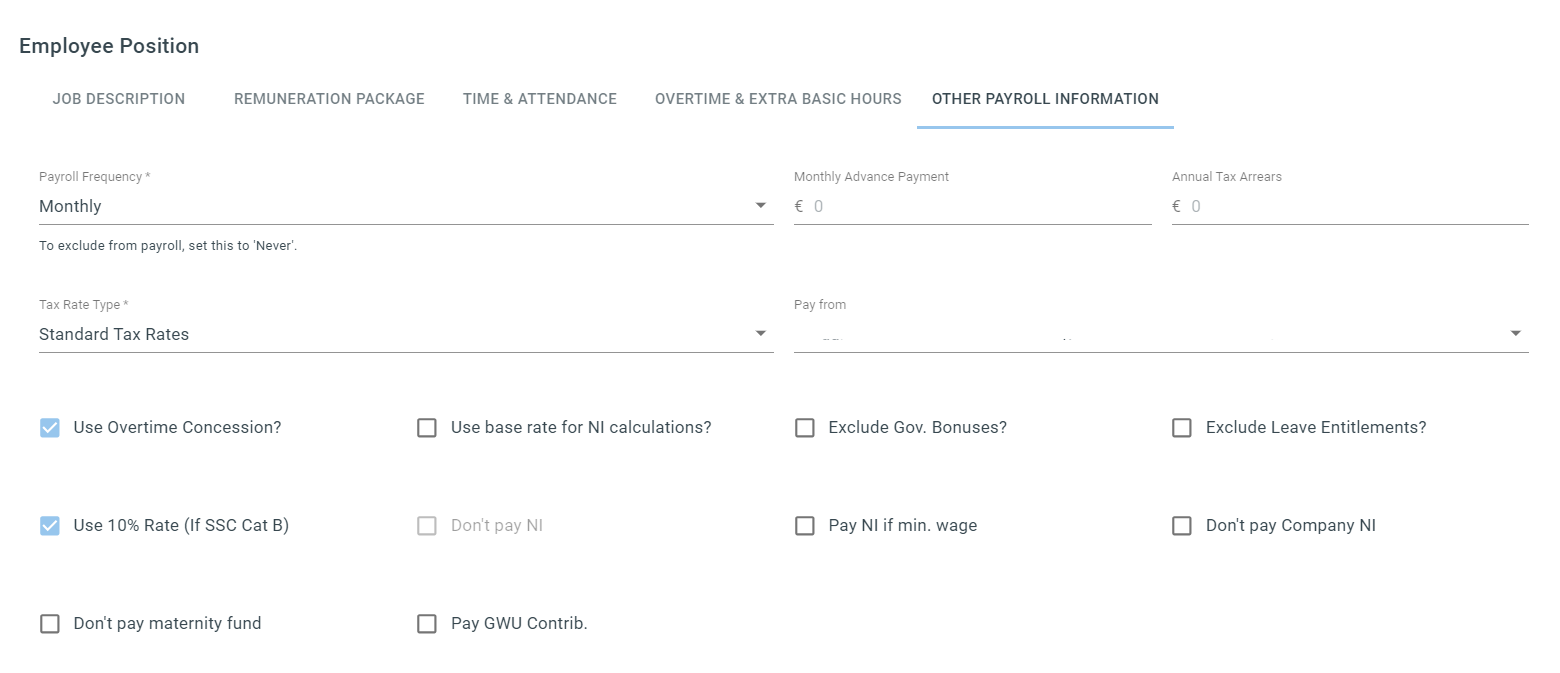
Task: Open the Job Description tab
Action: point(119,99)
